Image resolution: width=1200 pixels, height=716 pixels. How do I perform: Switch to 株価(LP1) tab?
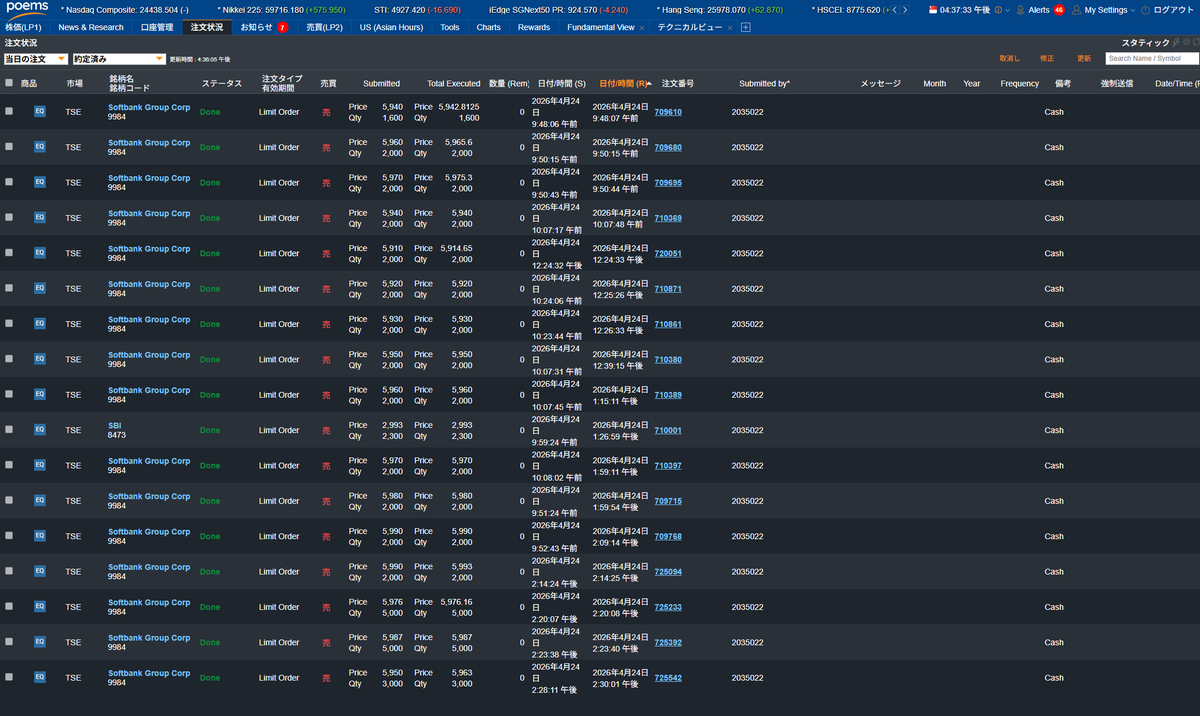[24, 27]
